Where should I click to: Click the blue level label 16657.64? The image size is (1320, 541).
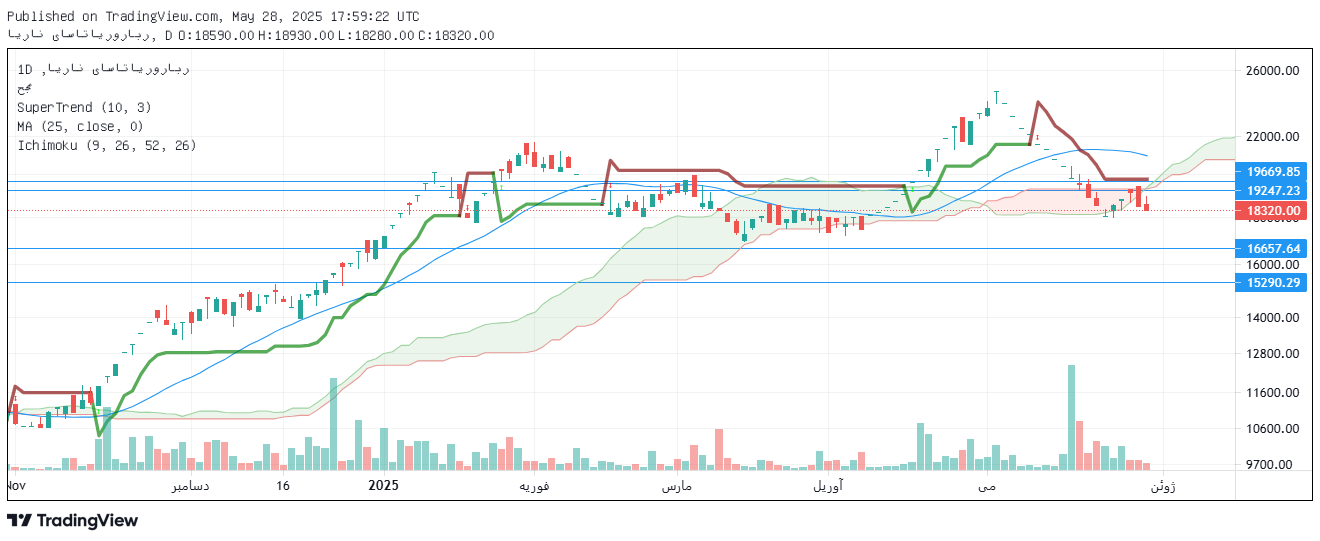(x=1272, y=249)
